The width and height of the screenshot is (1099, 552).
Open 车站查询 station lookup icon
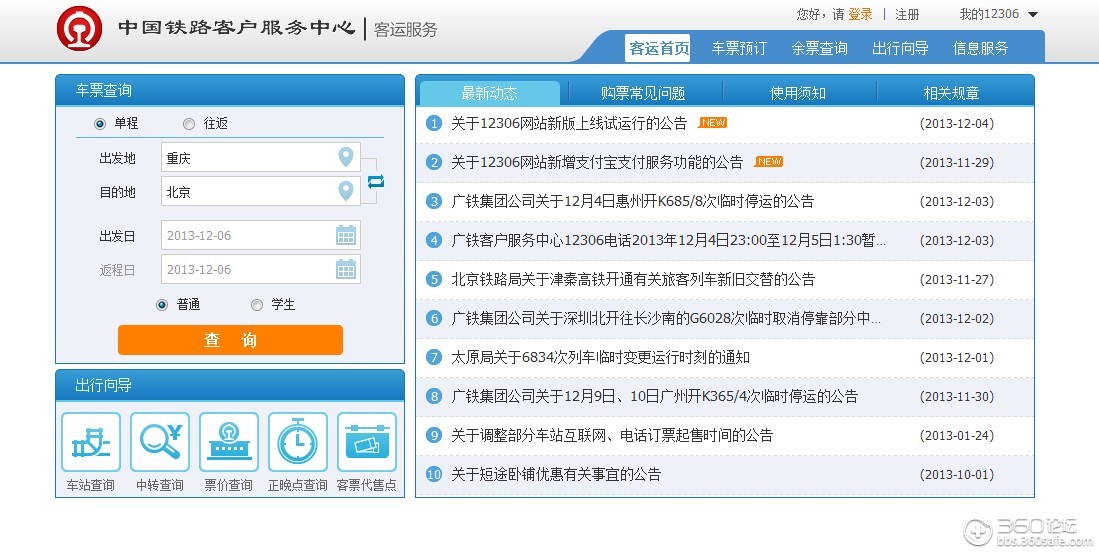click(91, 442)
